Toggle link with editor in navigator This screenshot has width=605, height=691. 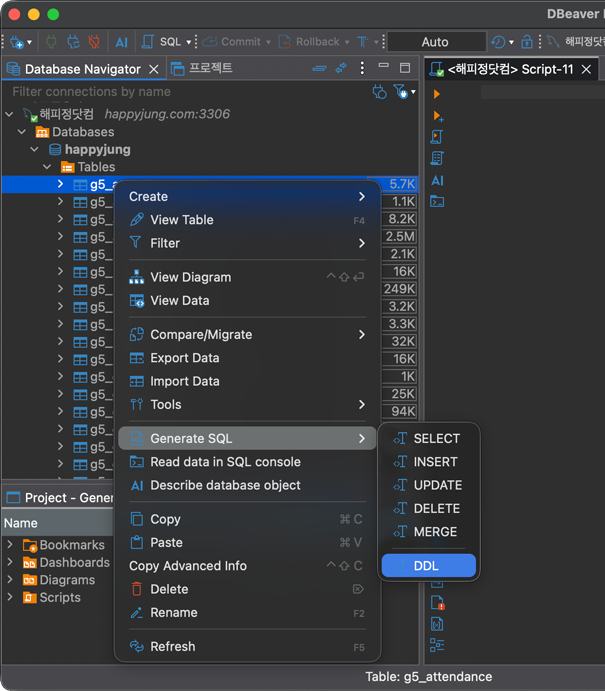coord(341,69)
